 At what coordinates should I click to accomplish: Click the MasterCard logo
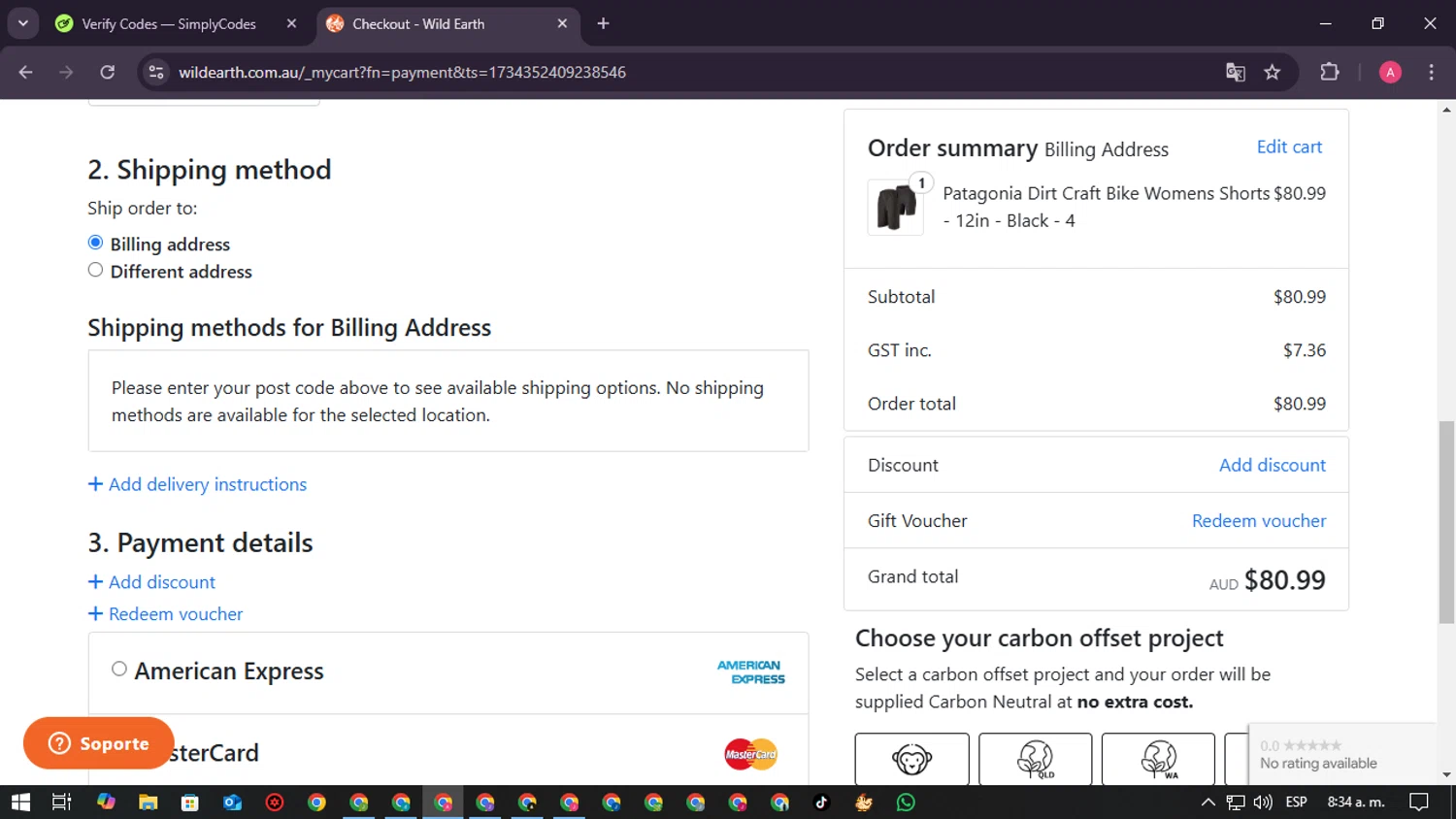click(750, 754)
